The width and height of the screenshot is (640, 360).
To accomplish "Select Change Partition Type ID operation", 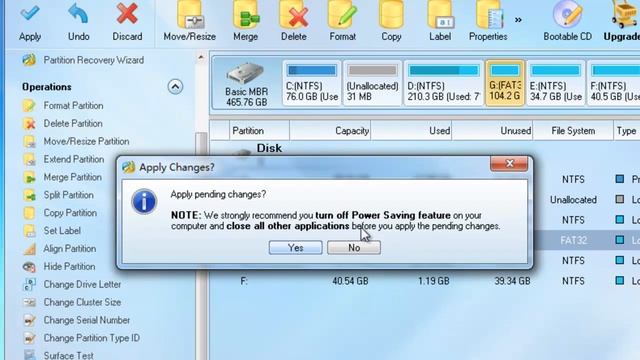I will 92,338.
